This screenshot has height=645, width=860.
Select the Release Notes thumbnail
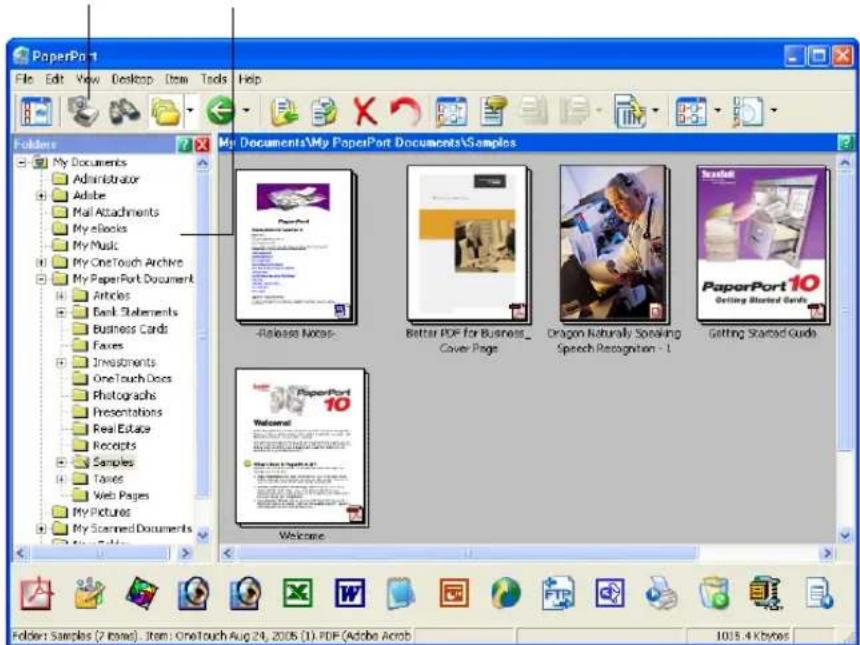(295, 245)
